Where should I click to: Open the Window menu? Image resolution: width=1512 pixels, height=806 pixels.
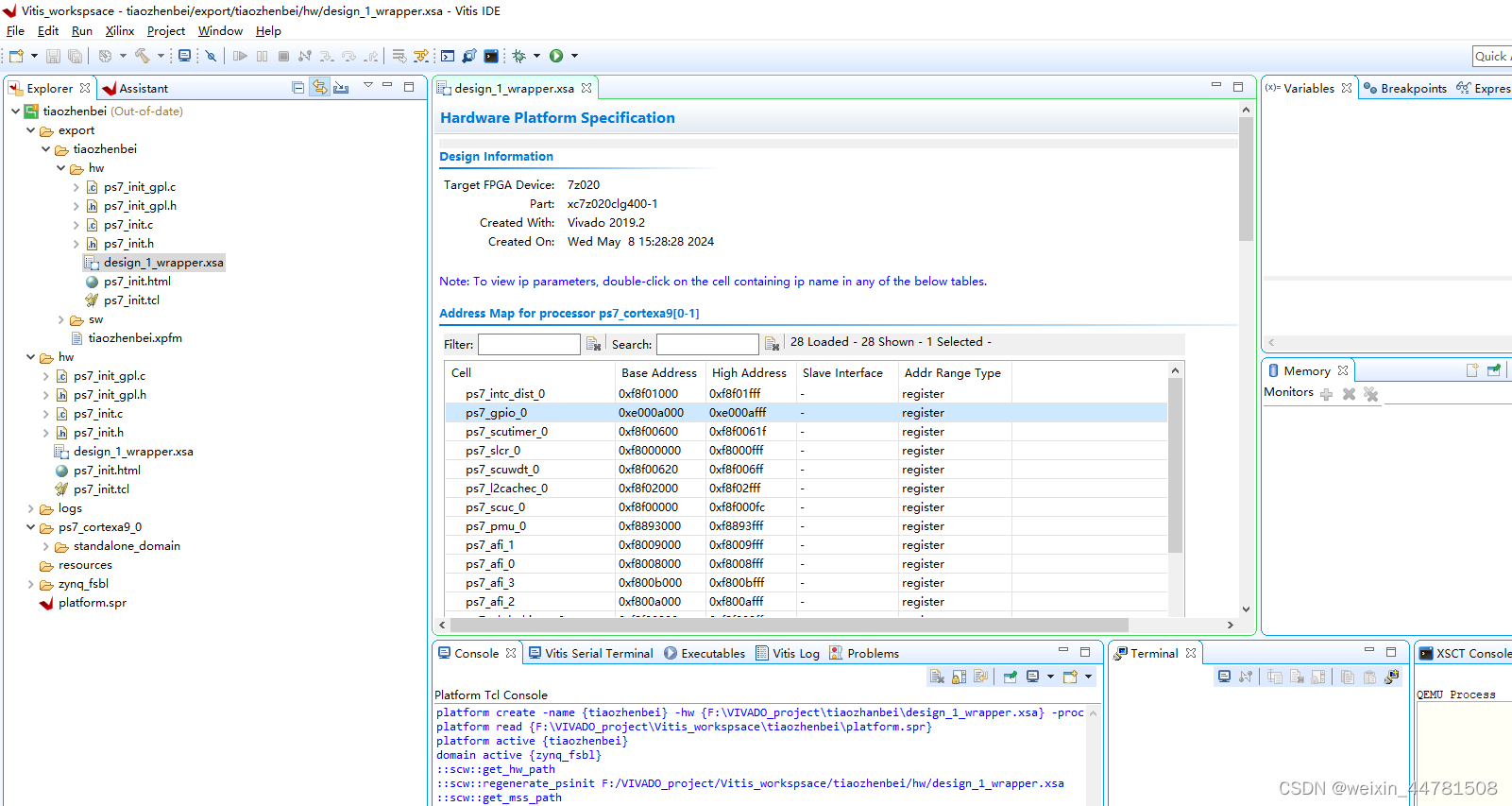(x=220, y=31)
